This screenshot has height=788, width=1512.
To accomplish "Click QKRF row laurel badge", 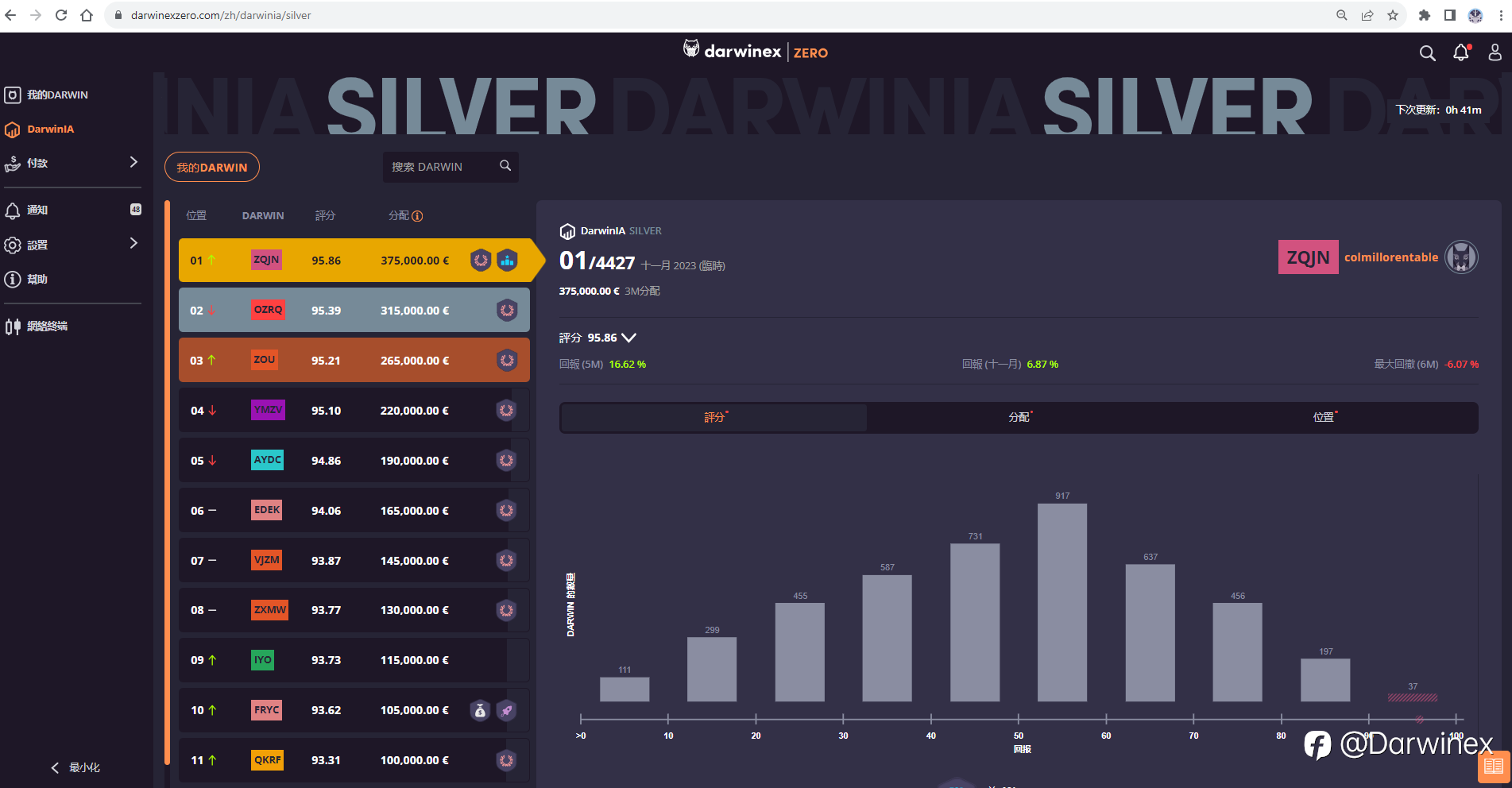I will (x=507, y=760).
